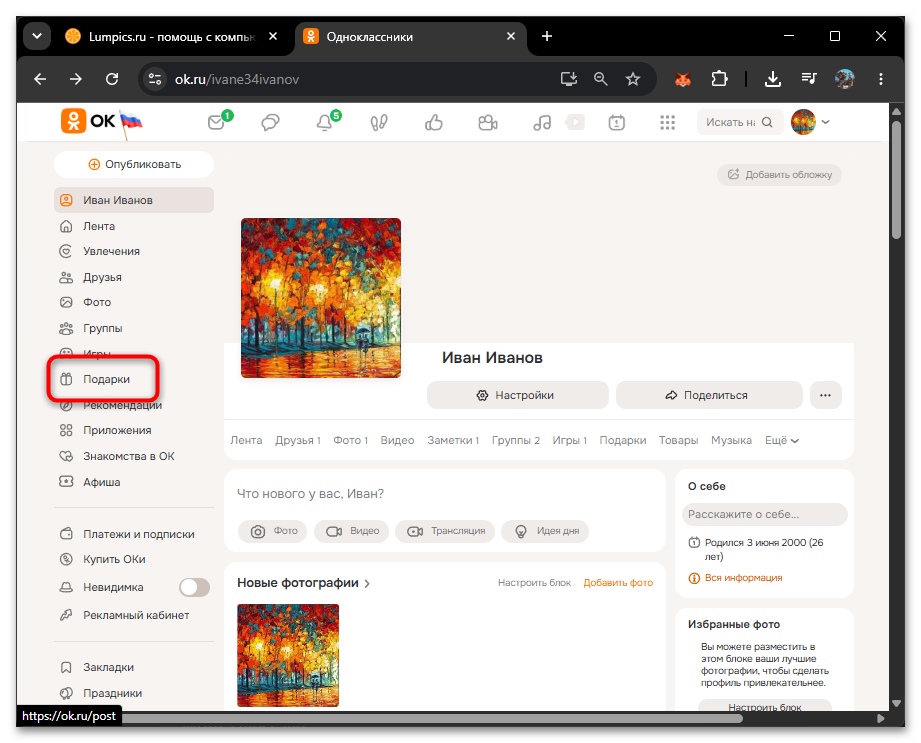The width and height of the screenshot is (921, 743).
Task: Open the browser zoom magnifier icon
Action: (600, 79)
